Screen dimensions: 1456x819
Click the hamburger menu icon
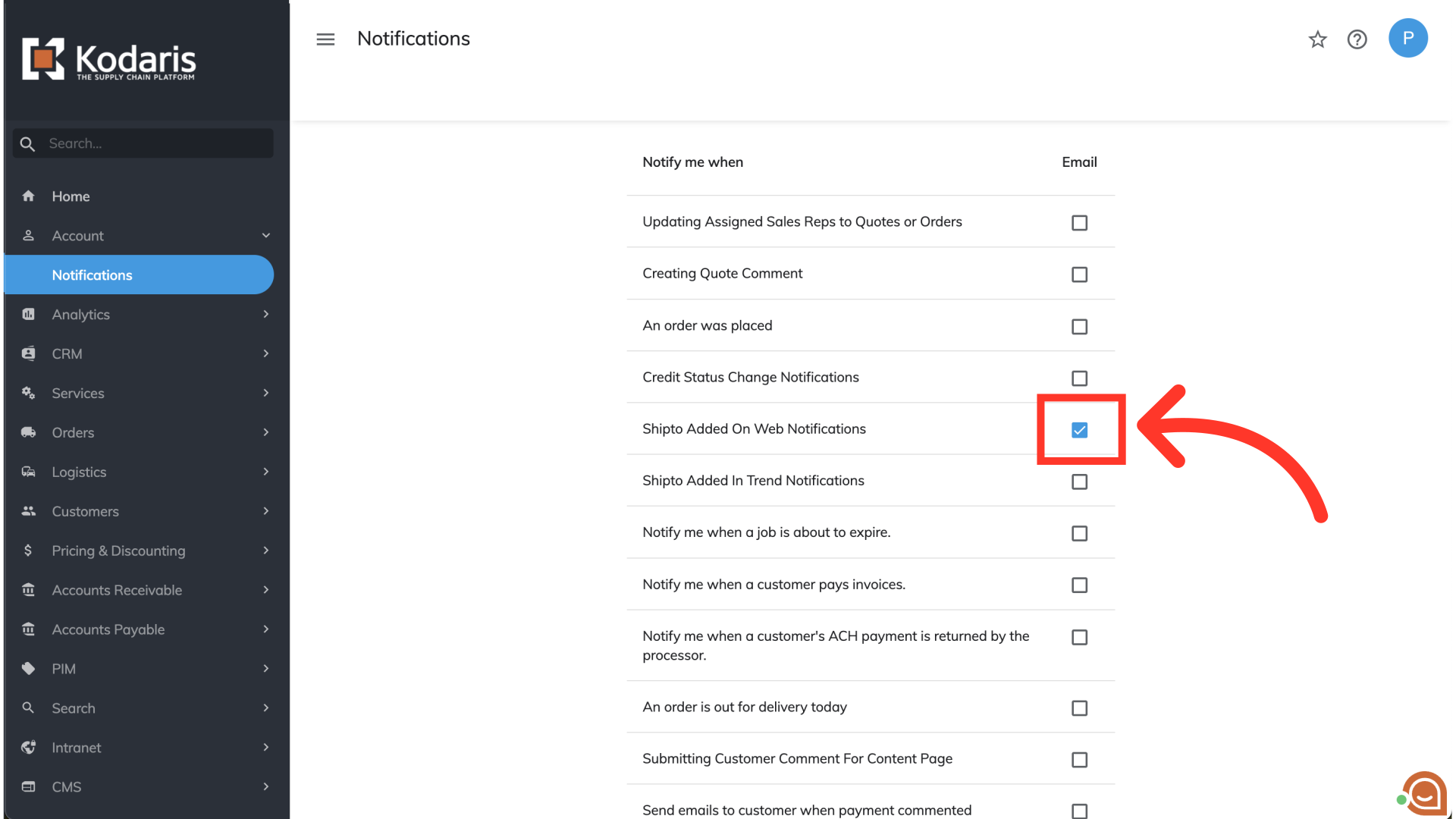[x=325, y=39]
